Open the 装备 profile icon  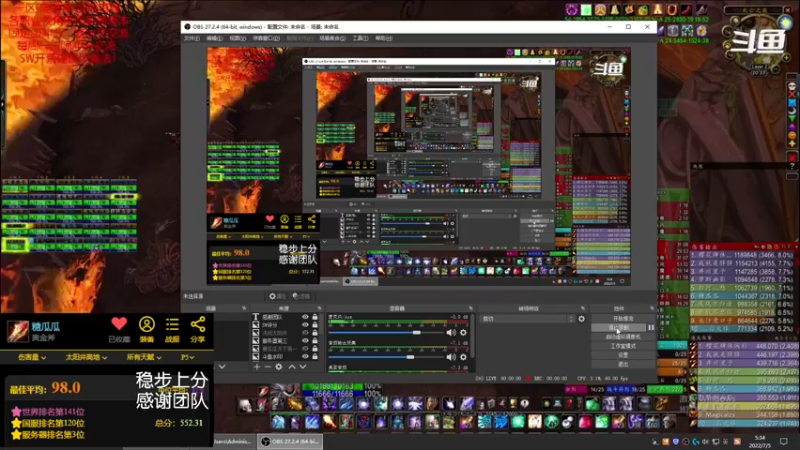click(146, 324)
